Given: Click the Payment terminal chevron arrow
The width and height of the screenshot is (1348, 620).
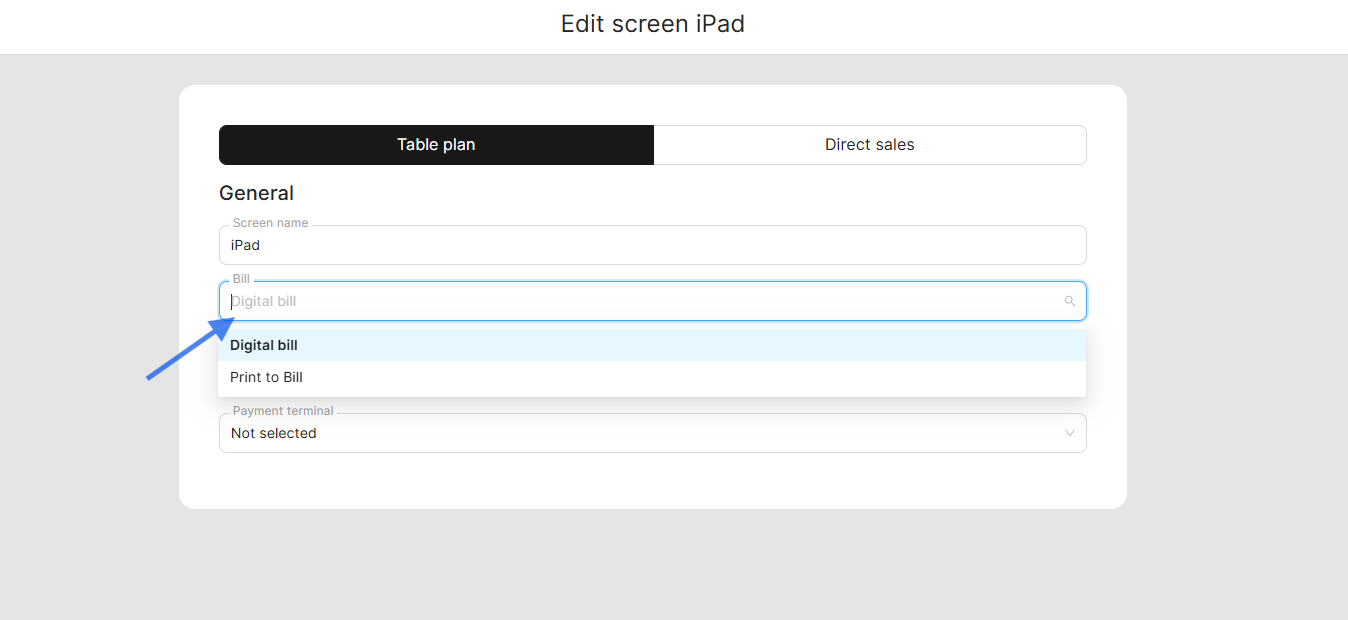Looking at the screenshot, I should click(1069, 433).
